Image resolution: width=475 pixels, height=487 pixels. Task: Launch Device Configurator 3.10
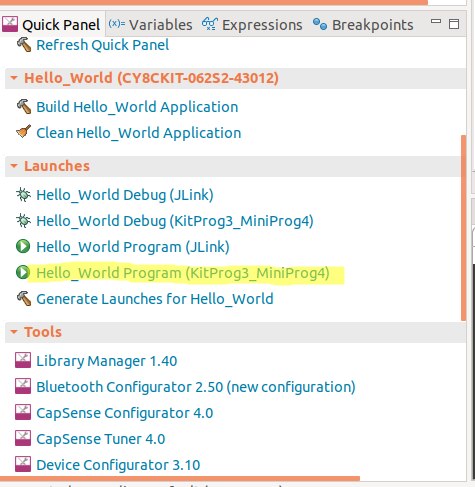click(118, 465)
